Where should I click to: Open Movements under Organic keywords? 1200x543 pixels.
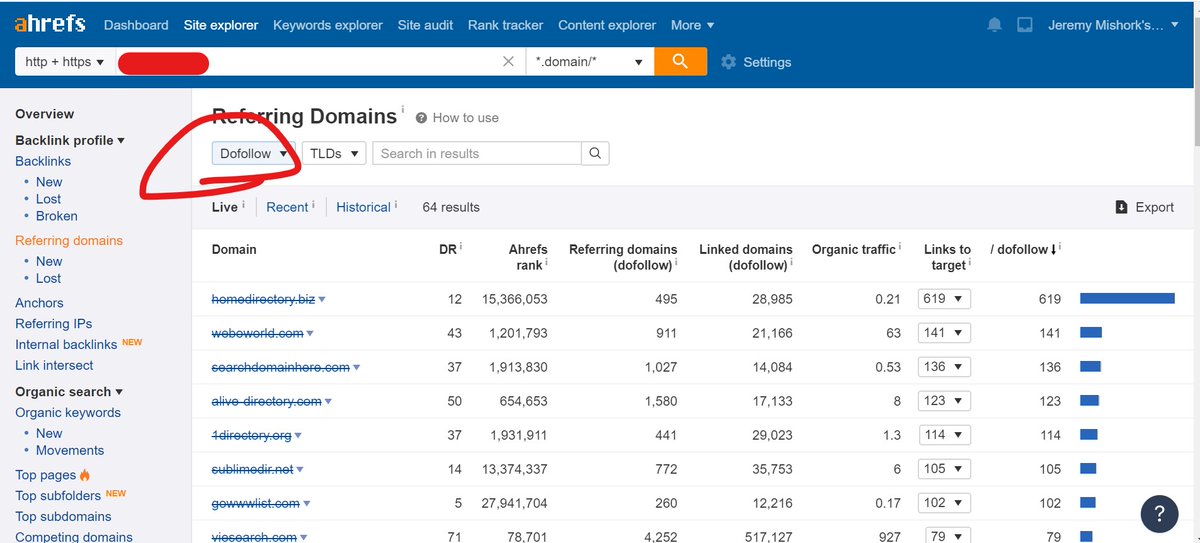pos(70,450)
